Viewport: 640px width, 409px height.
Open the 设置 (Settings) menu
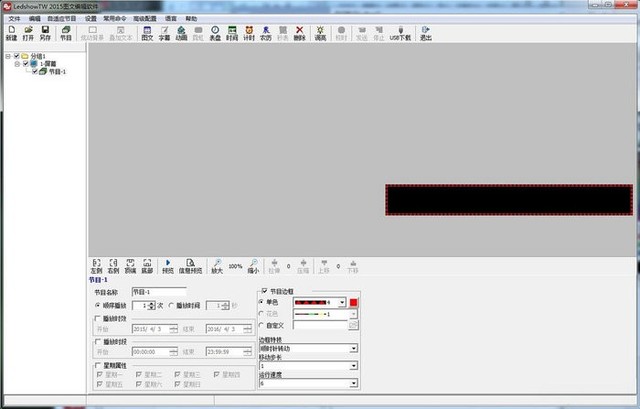91,19
